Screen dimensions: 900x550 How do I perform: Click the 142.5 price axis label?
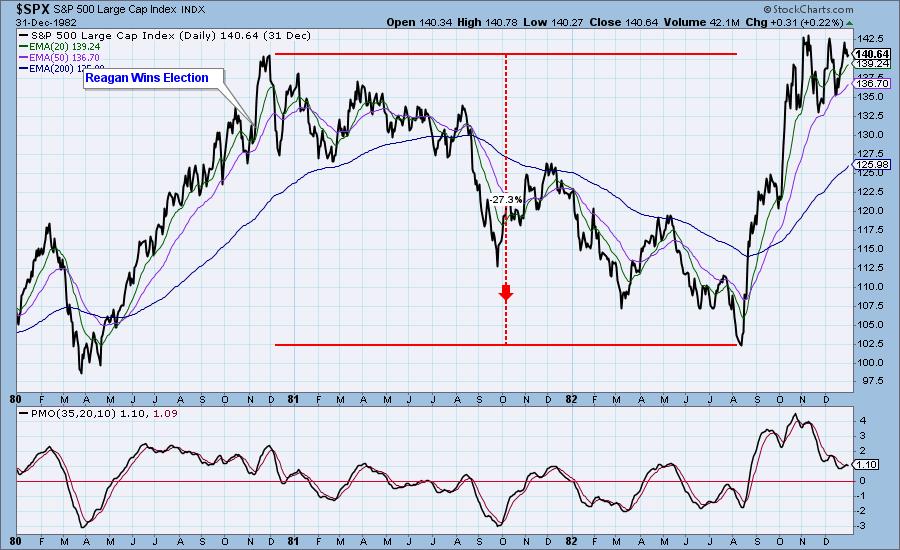[x=870, y=39]
